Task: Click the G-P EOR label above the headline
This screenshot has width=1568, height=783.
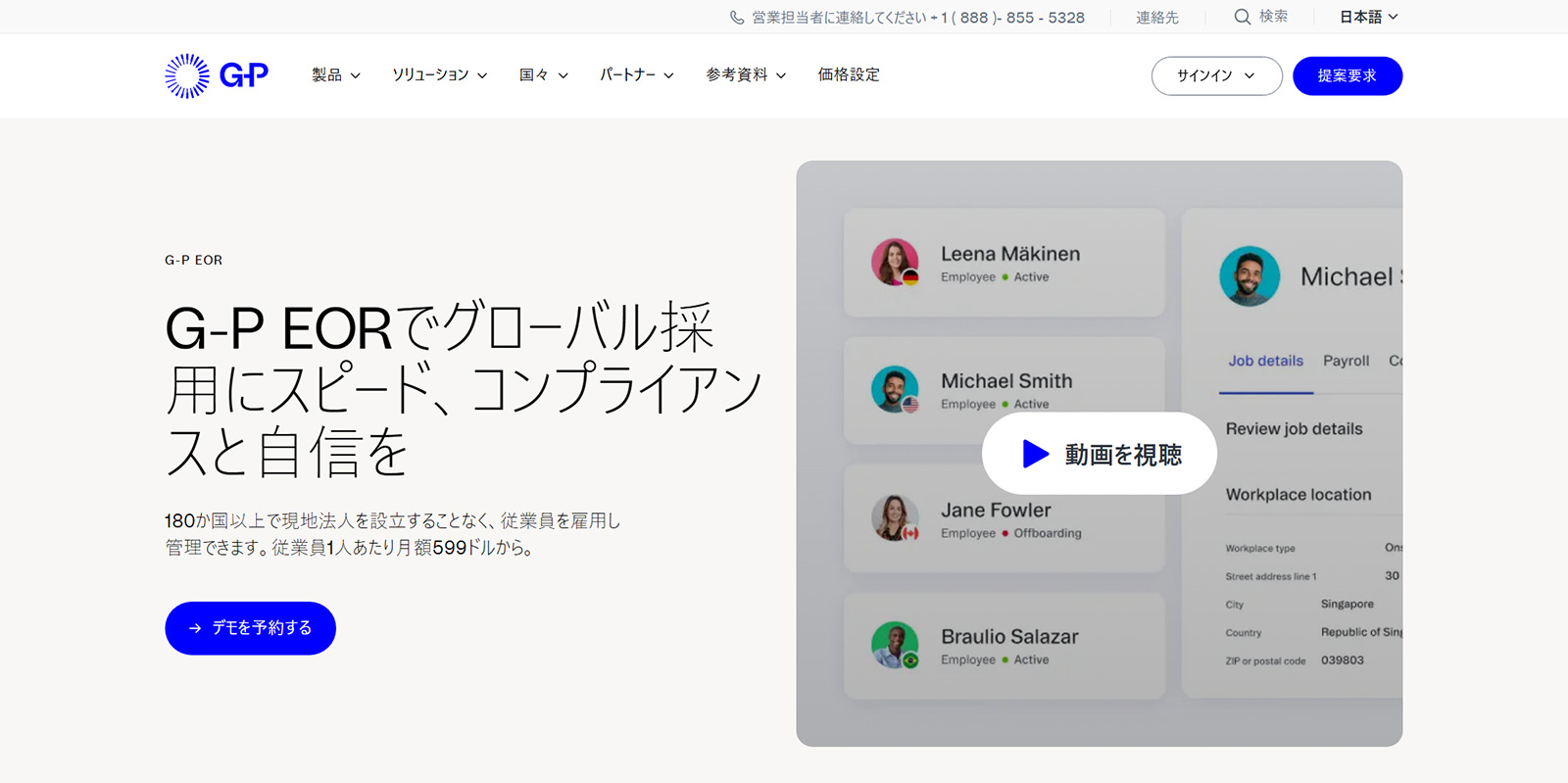Action: 193,261
